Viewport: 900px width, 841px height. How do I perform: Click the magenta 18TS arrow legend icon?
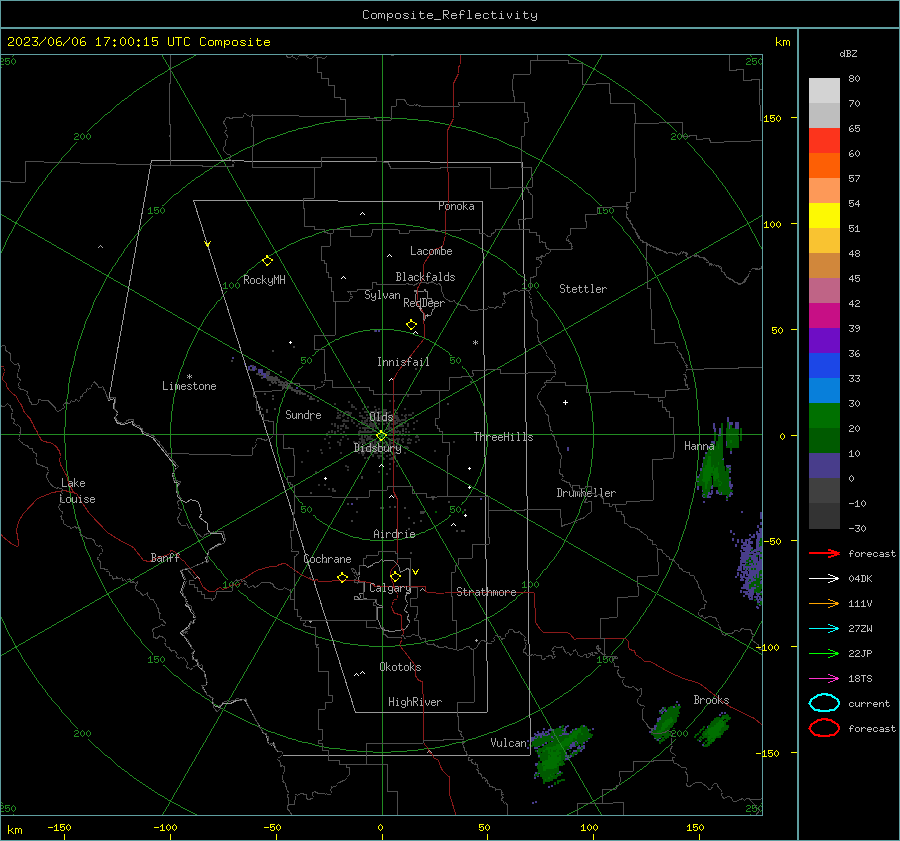pos(824,679)
